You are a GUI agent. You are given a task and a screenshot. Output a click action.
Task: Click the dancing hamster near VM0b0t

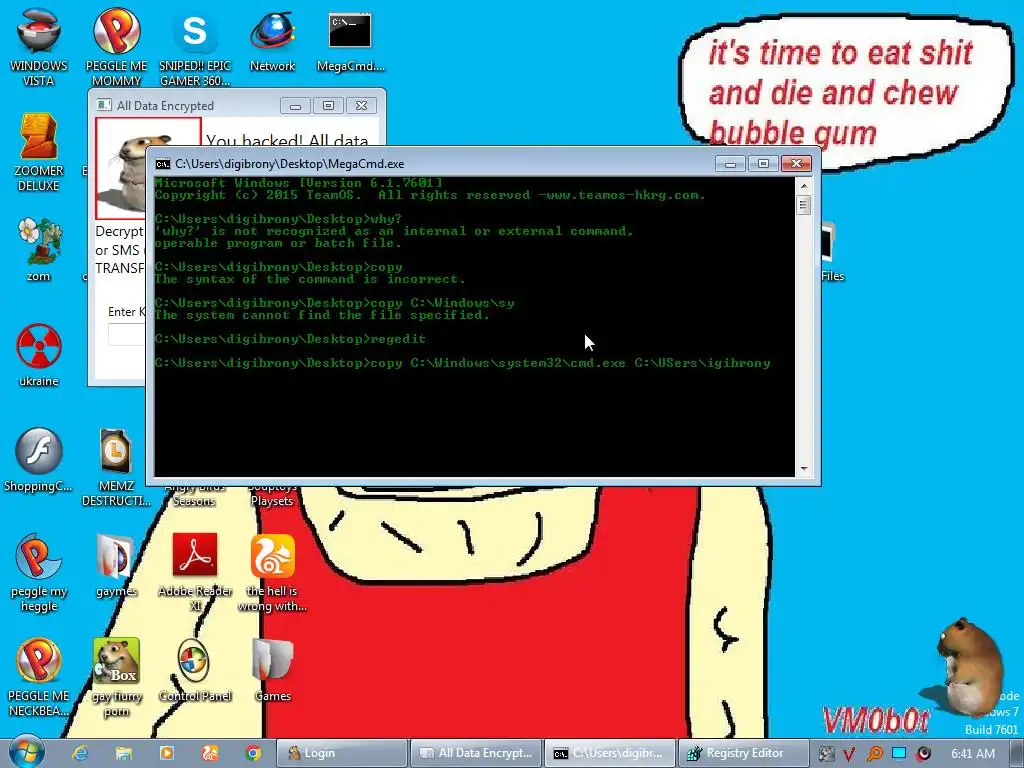[x=968, y=666]
